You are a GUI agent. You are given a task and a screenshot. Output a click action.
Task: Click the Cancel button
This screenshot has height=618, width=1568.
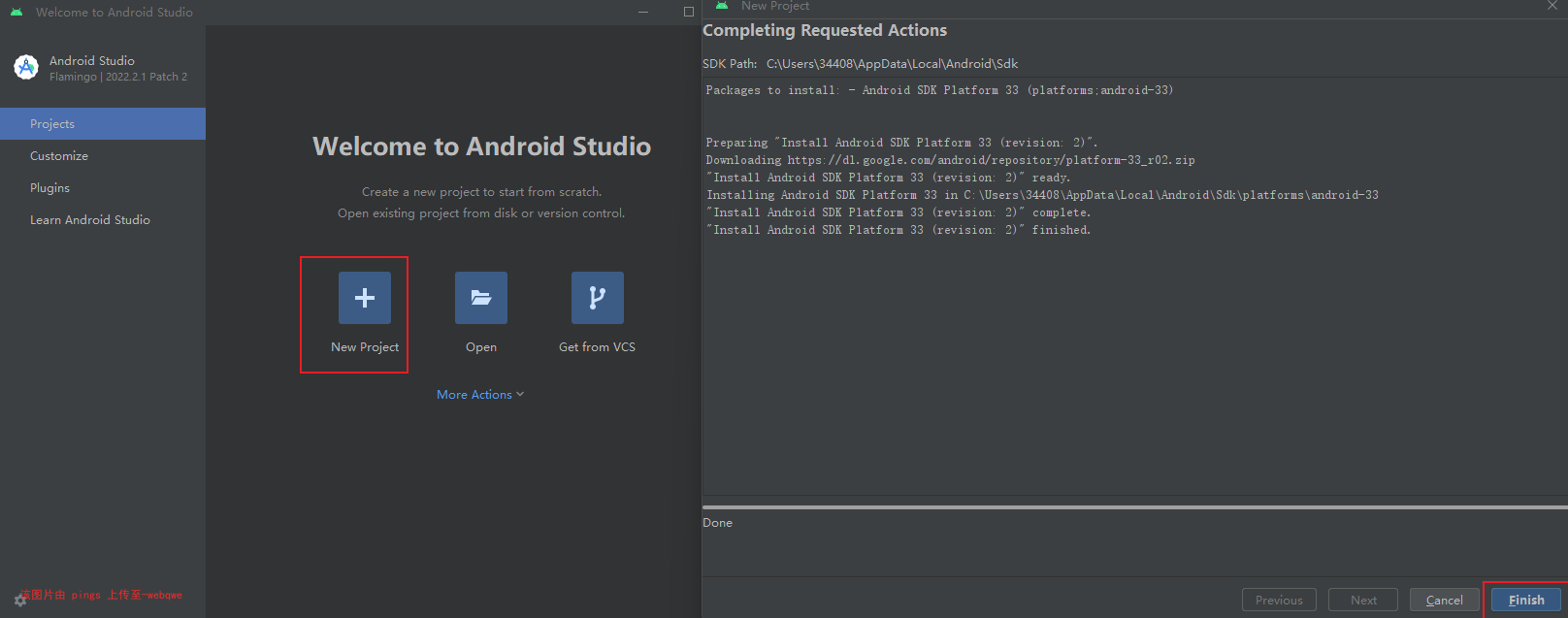click(1445, 600)
